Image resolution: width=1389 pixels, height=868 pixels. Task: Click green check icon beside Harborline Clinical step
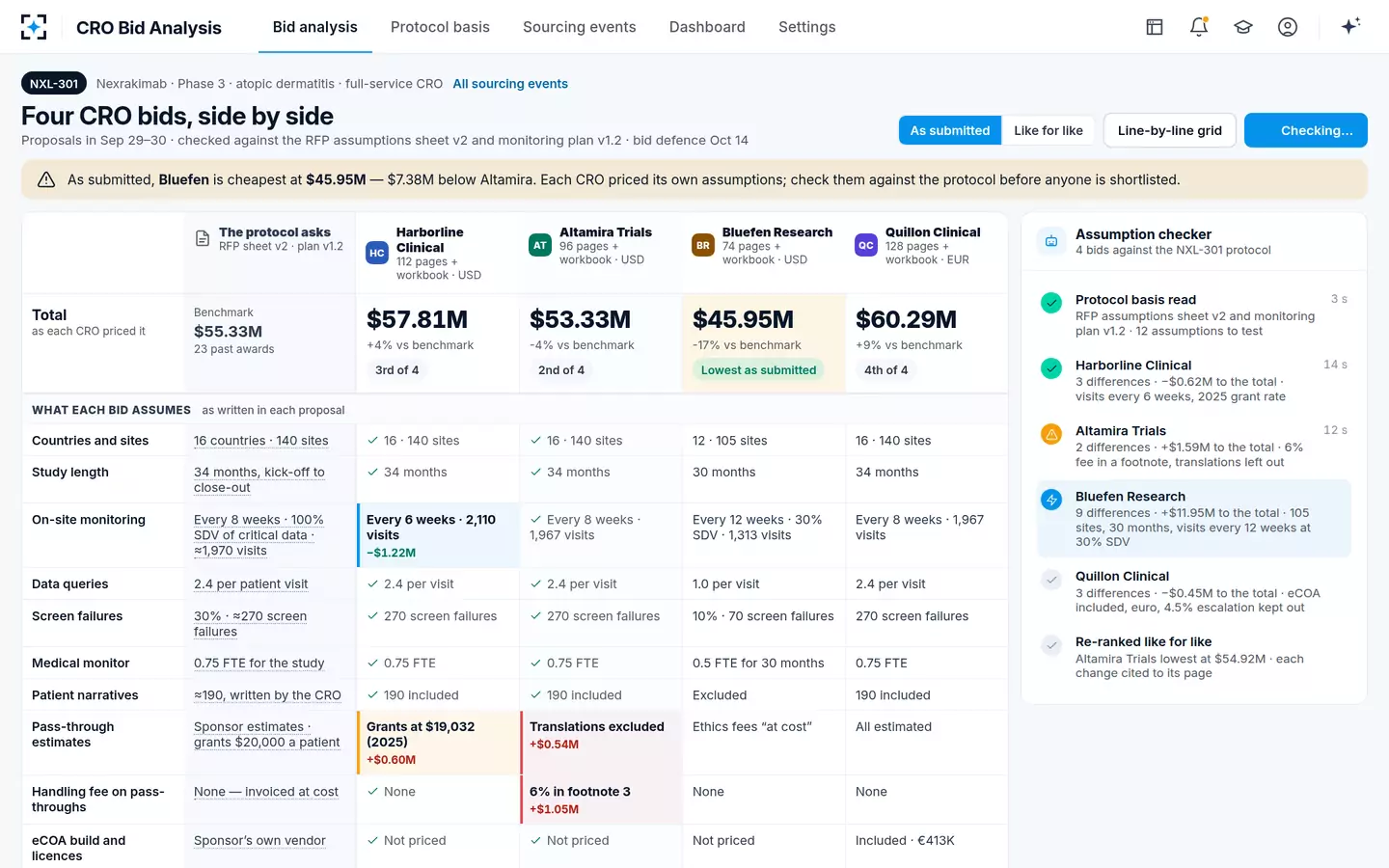click(x=1051, y=368)
